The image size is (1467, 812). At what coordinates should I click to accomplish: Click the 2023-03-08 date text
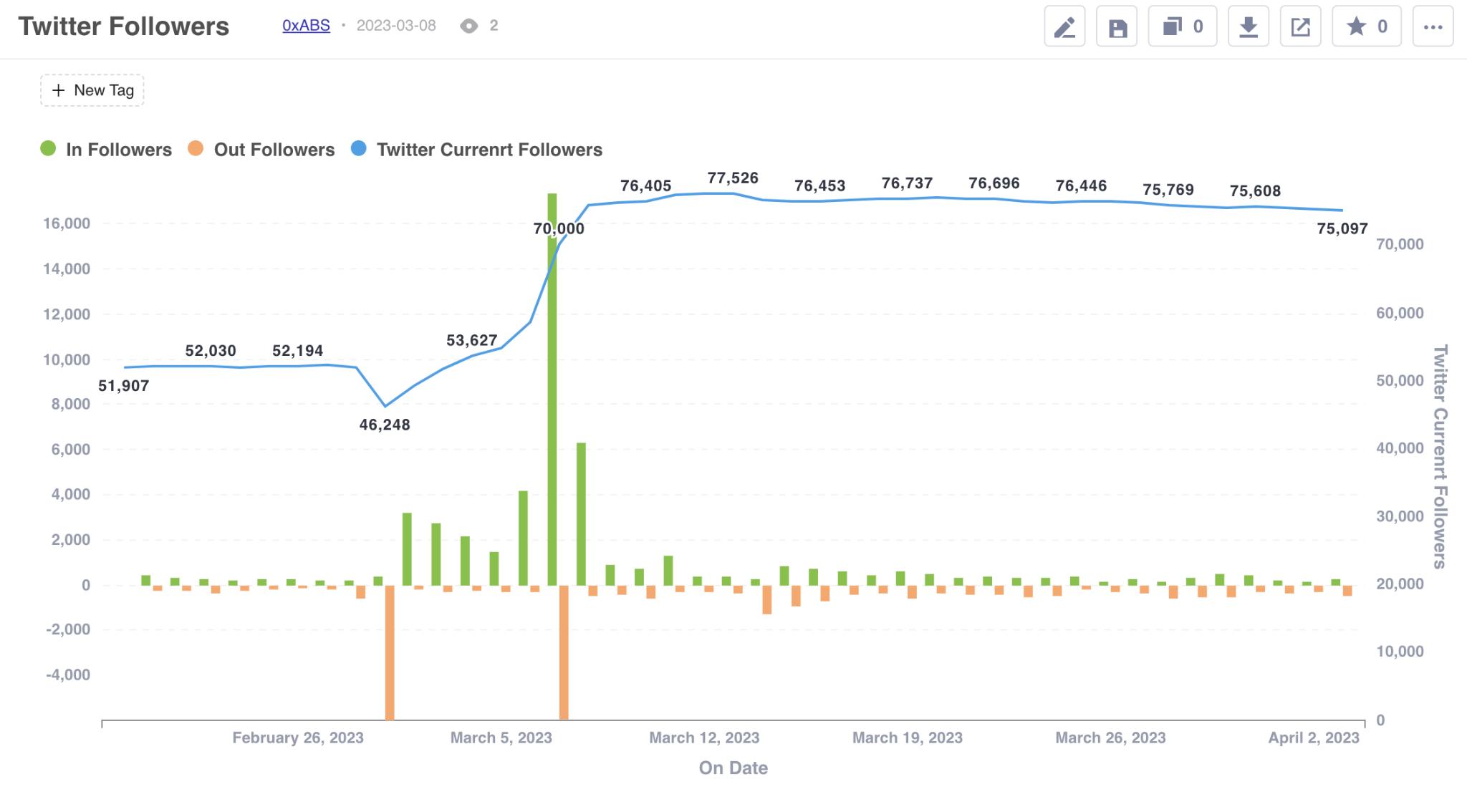click(396, 26)
